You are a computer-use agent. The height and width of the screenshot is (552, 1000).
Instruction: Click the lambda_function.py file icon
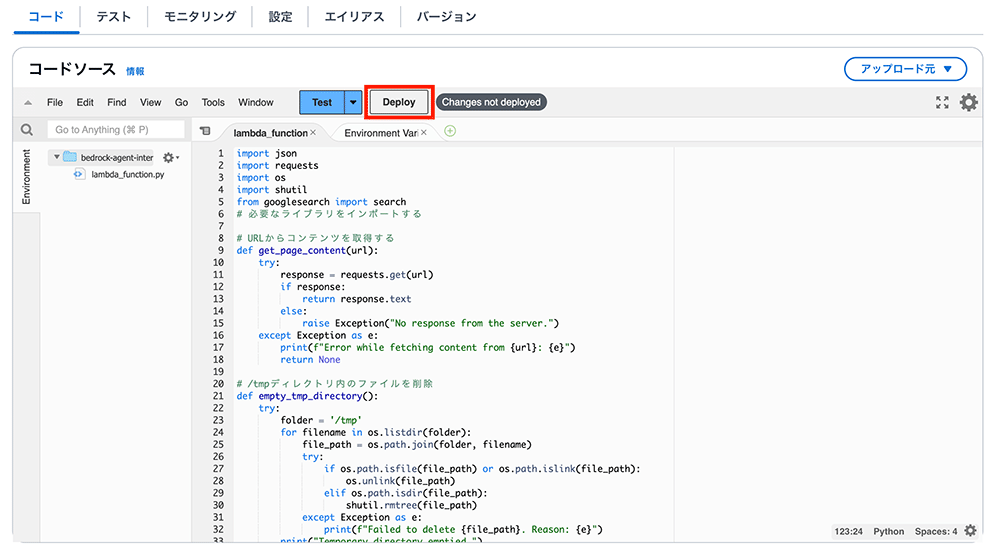pos(78,174)
